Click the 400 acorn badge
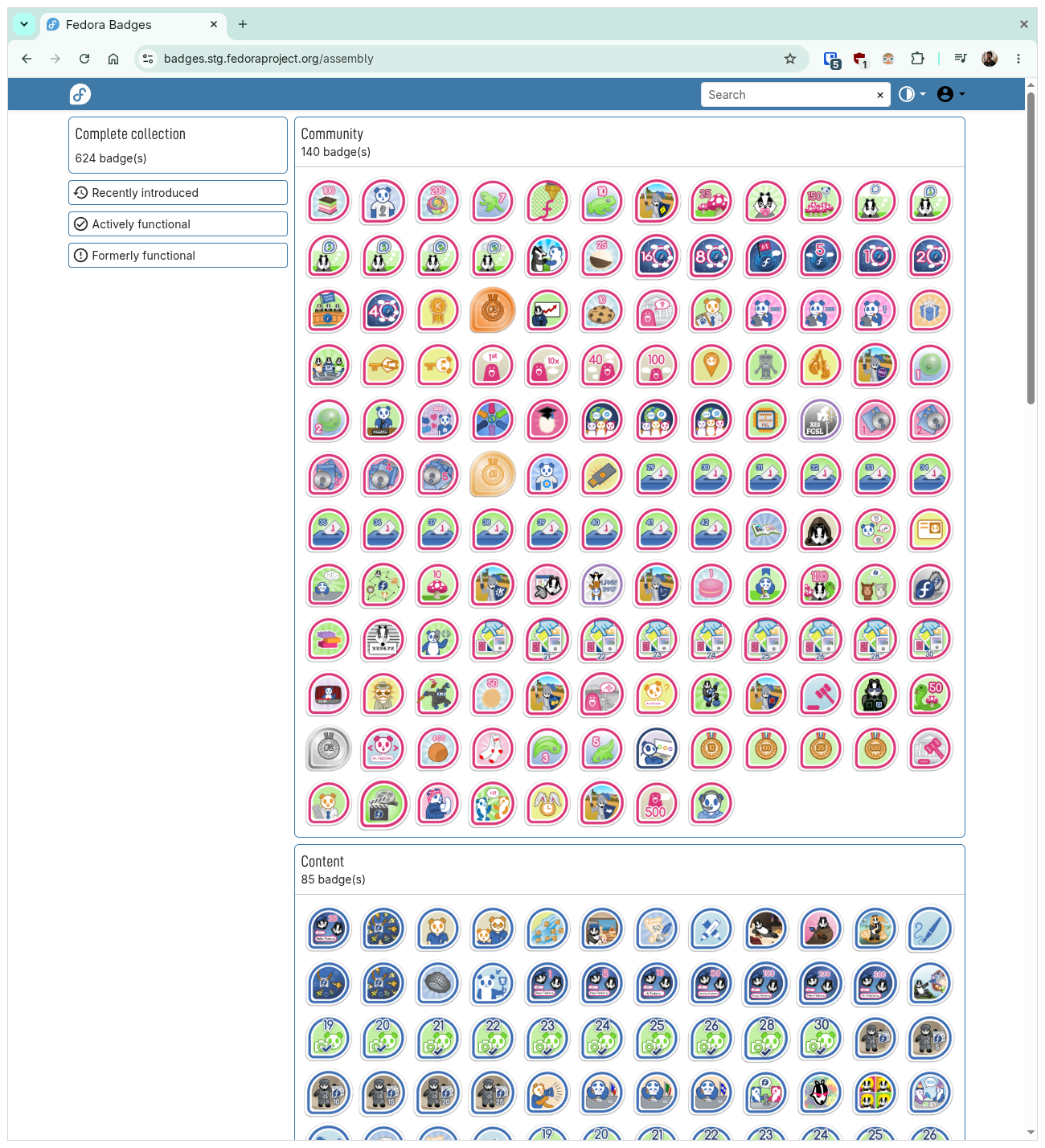The image size is (1045, 1148). click(438, 748)
